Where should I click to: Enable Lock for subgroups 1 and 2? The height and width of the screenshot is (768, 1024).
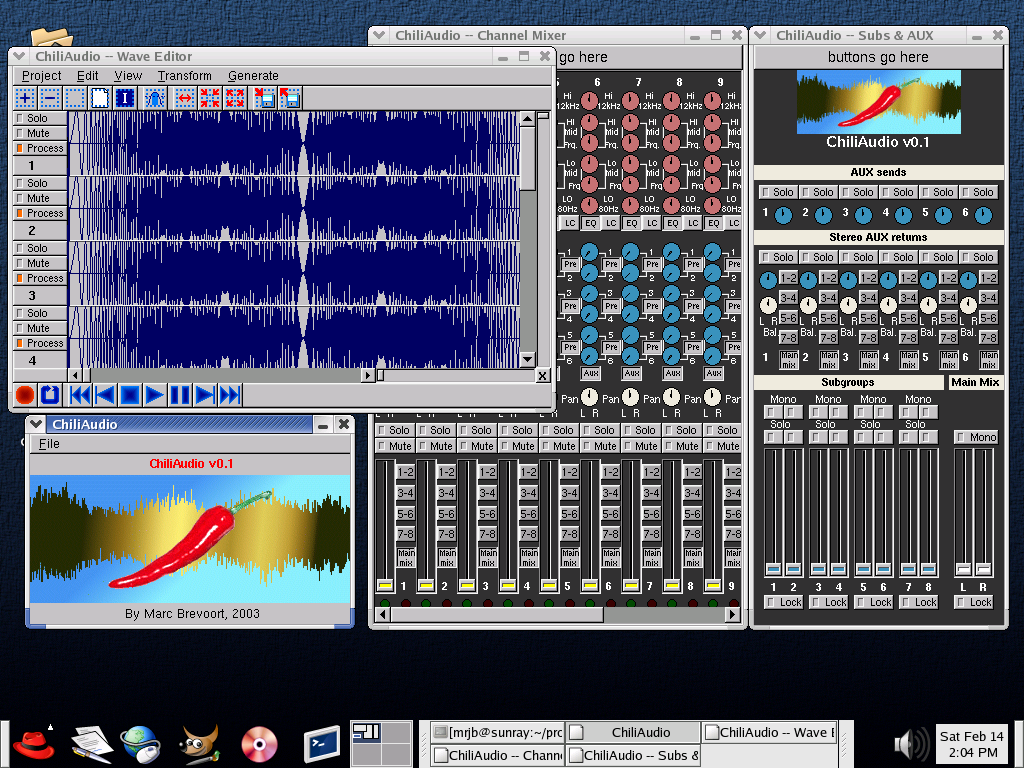tap(784, 602)
